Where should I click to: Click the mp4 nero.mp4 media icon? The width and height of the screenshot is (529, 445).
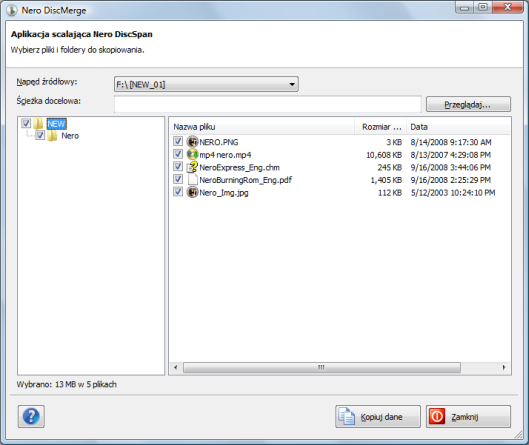point(192,155)
